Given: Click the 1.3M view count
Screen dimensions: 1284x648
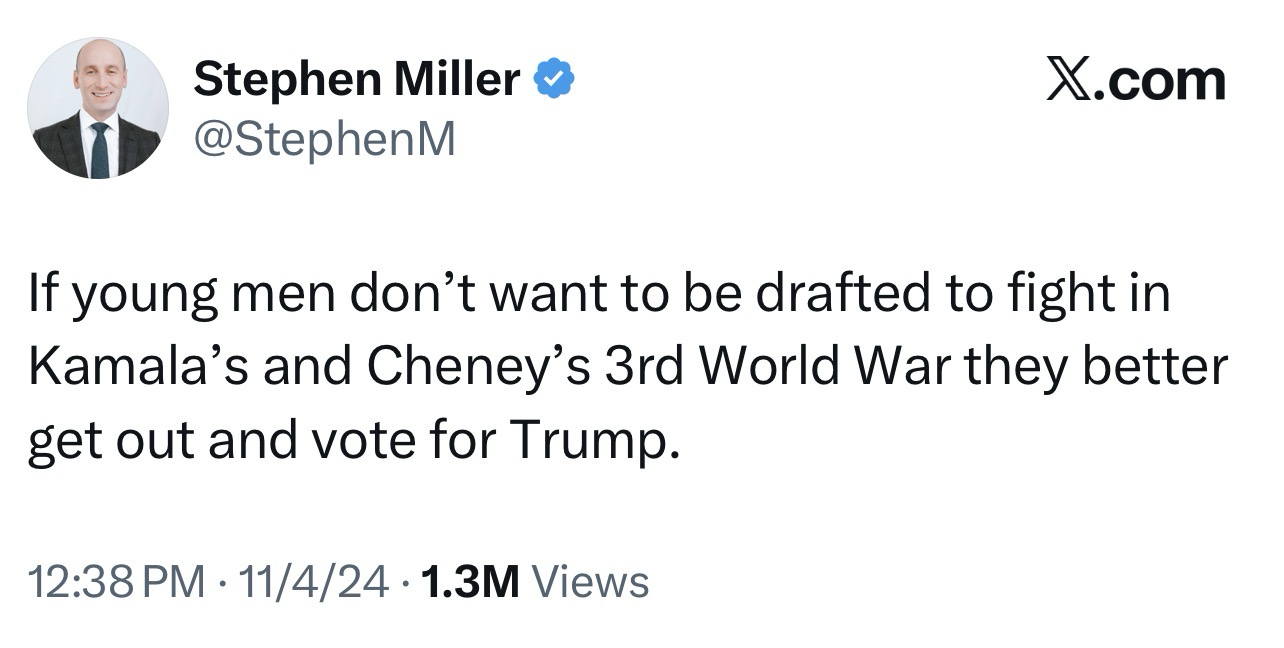Looking at the screenshot, I should [471, 582].
